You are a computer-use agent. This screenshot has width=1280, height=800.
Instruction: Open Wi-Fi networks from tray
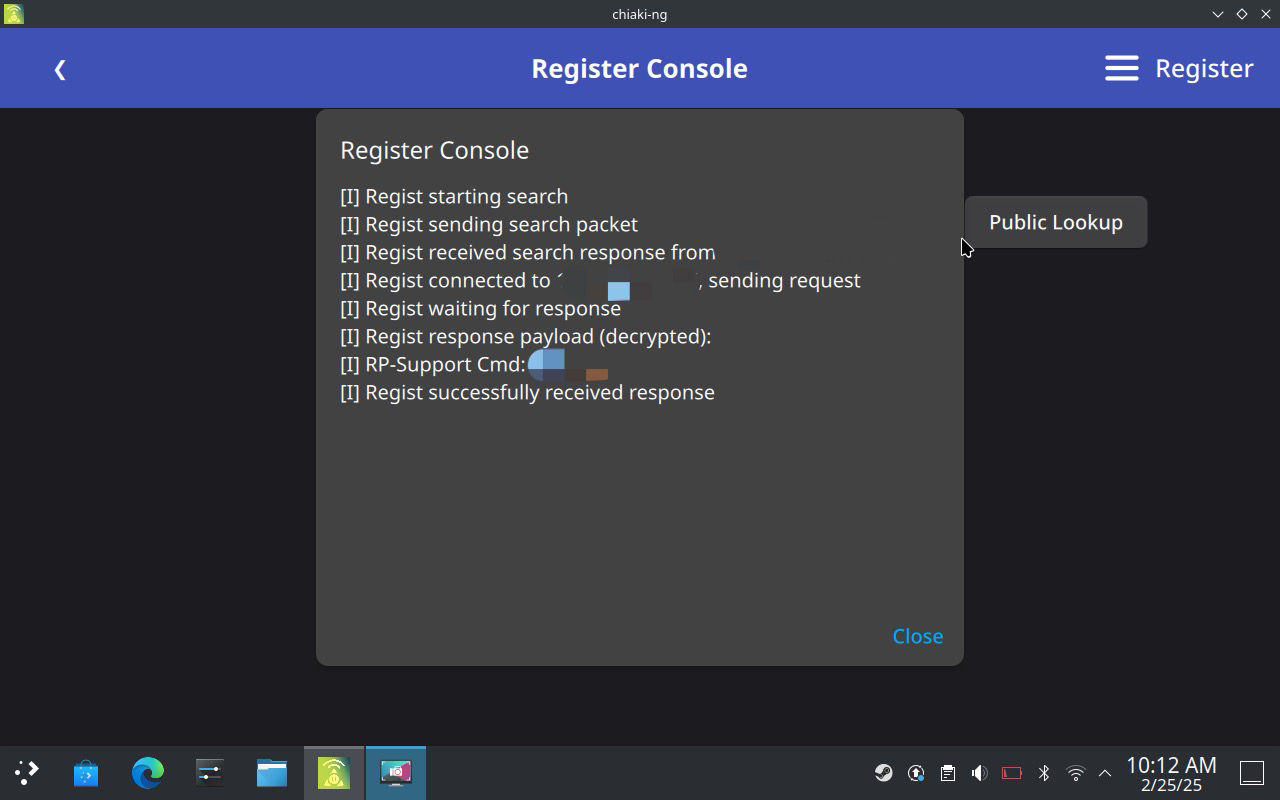(x=1076, y=773)
